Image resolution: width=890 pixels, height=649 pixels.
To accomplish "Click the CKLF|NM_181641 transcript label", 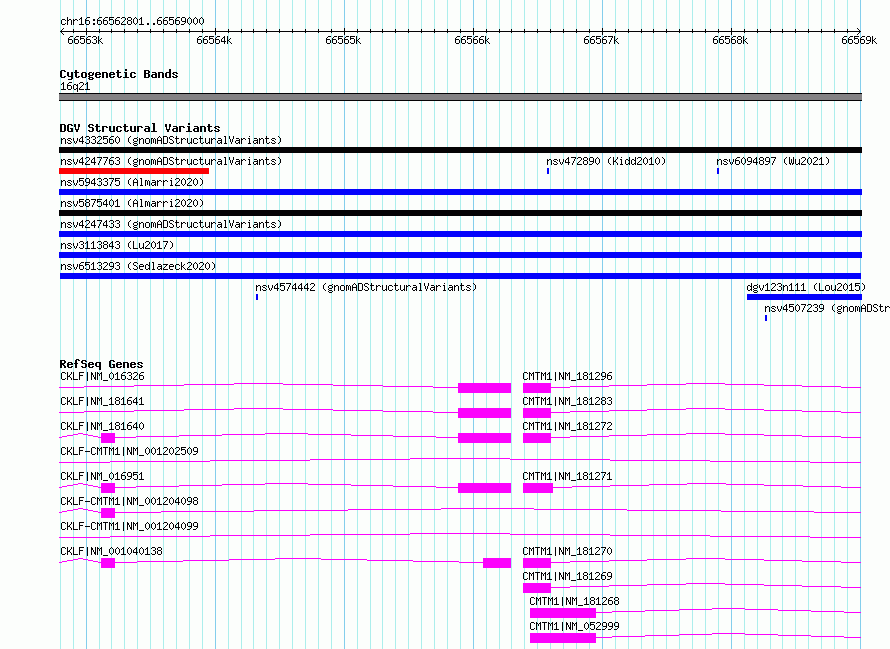I will click(x=102, y=401).
